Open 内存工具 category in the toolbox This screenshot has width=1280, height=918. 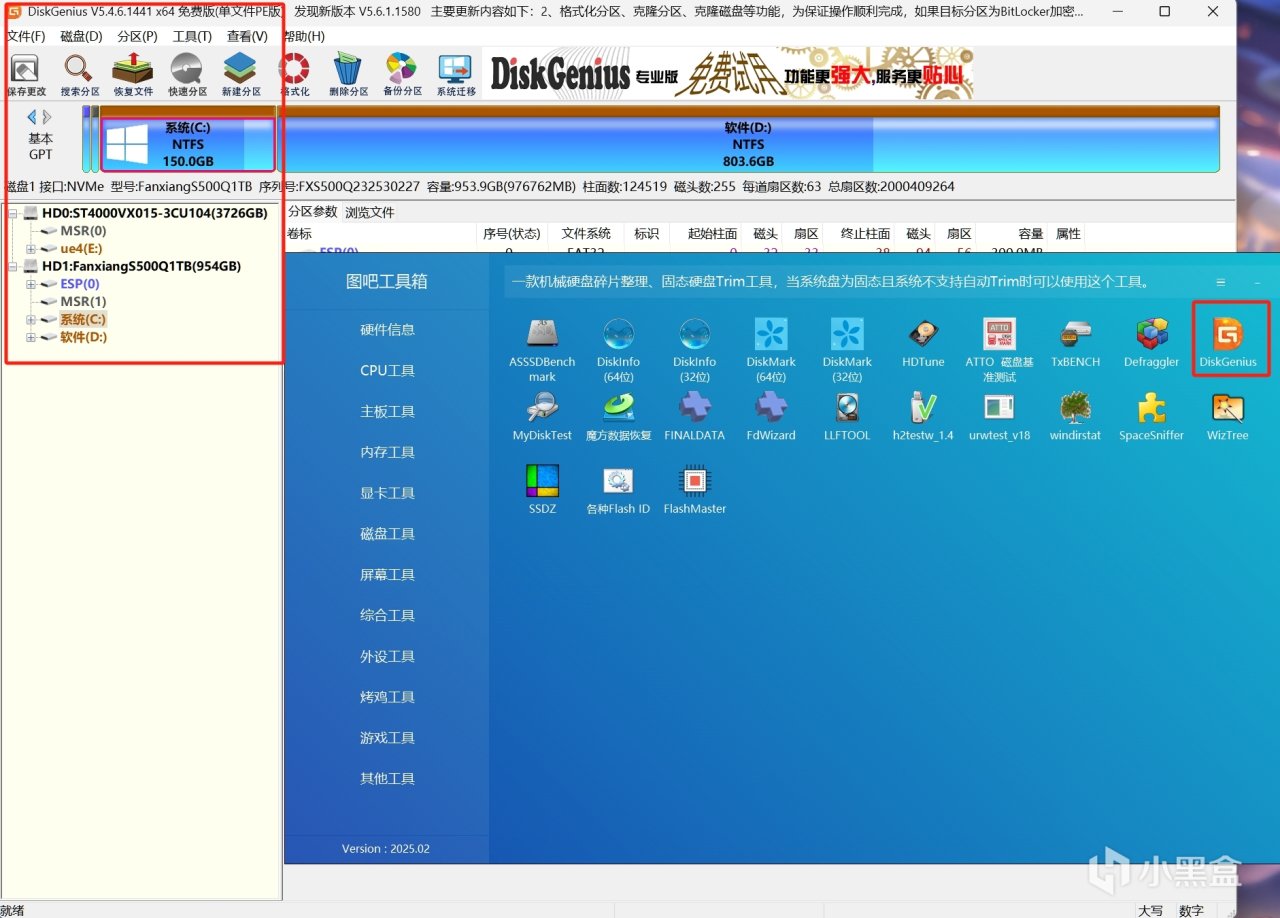point(387,453)
